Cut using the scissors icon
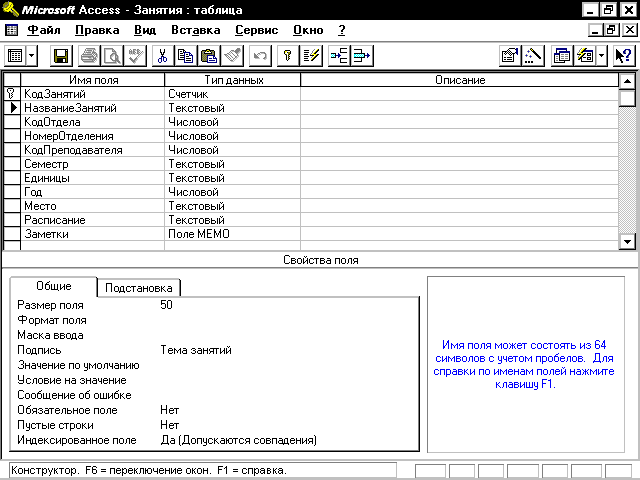 [x=162, y=56]
